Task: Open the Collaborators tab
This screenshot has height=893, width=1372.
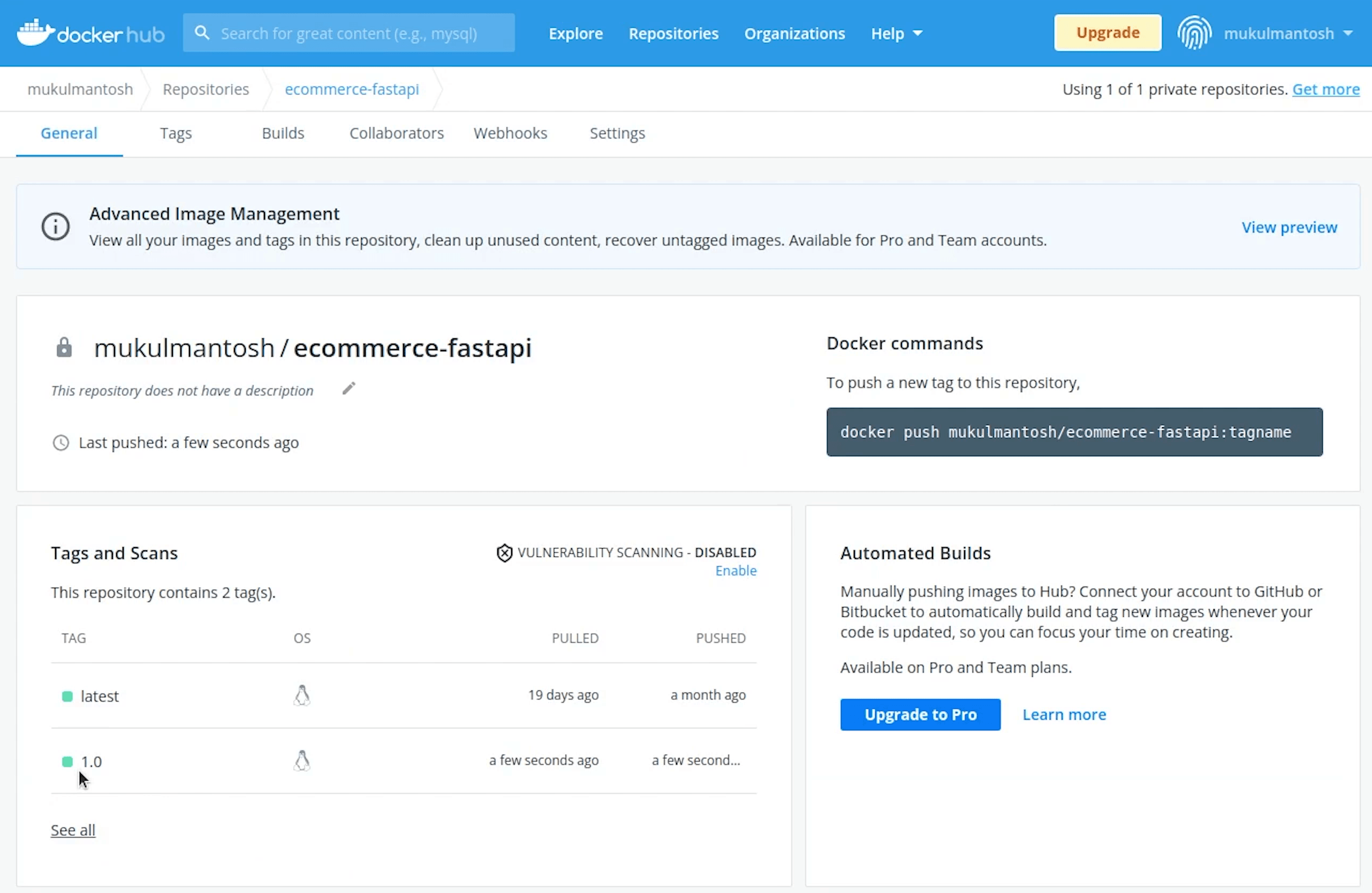Action: (397, 133)
